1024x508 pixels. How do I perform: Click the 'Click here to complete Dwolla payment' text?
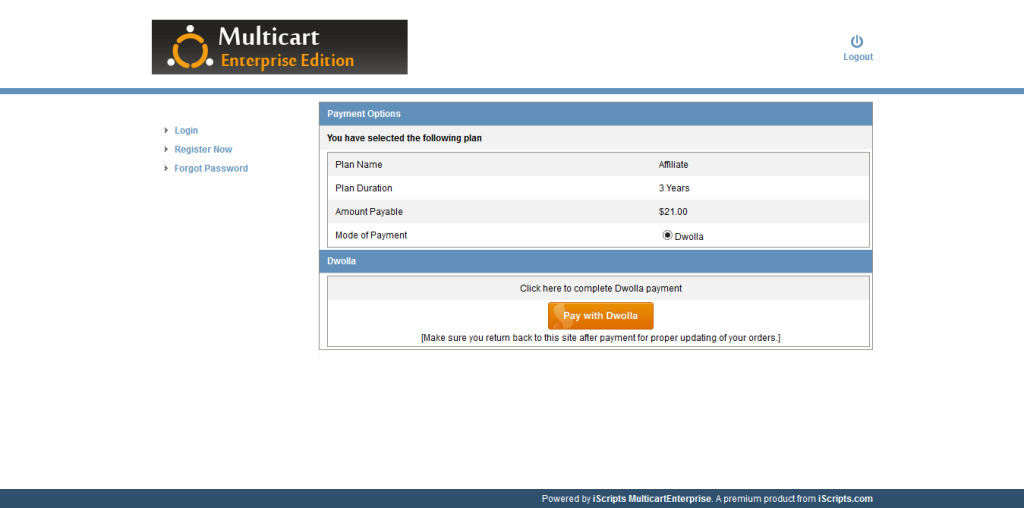[600, 288]
